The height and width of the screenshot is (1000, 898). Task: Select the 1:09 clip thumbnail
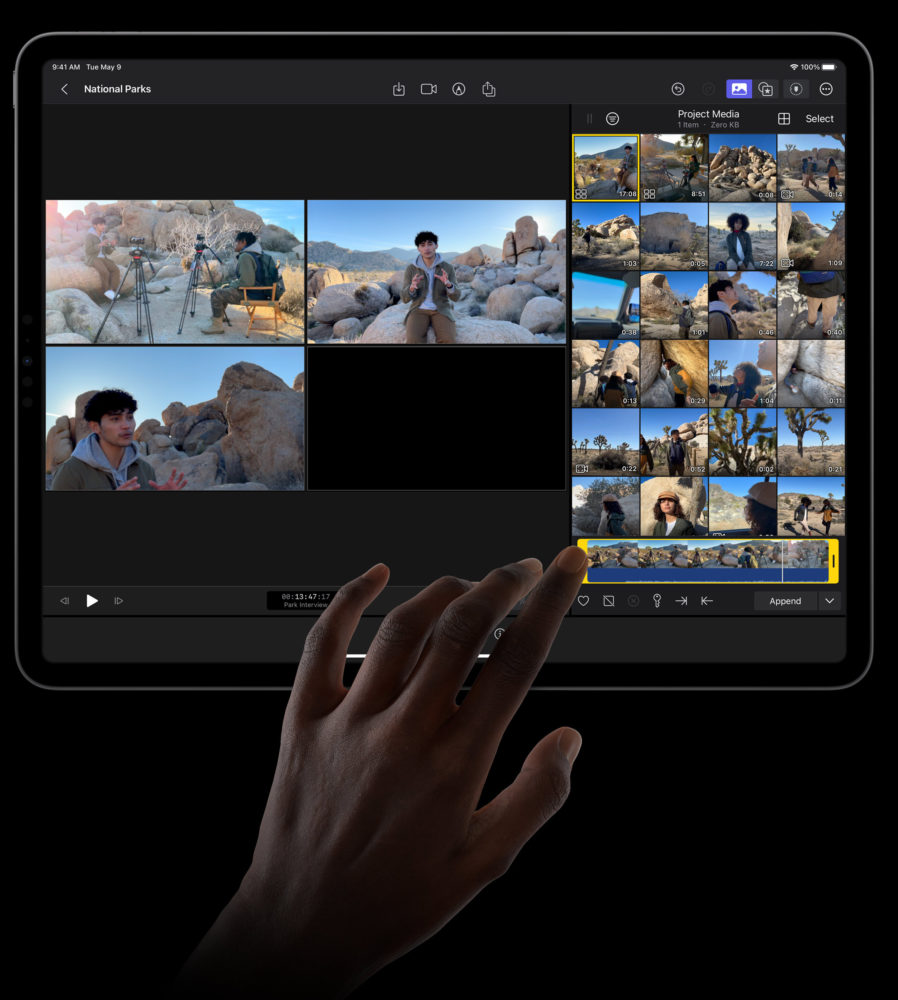point(811,237)
